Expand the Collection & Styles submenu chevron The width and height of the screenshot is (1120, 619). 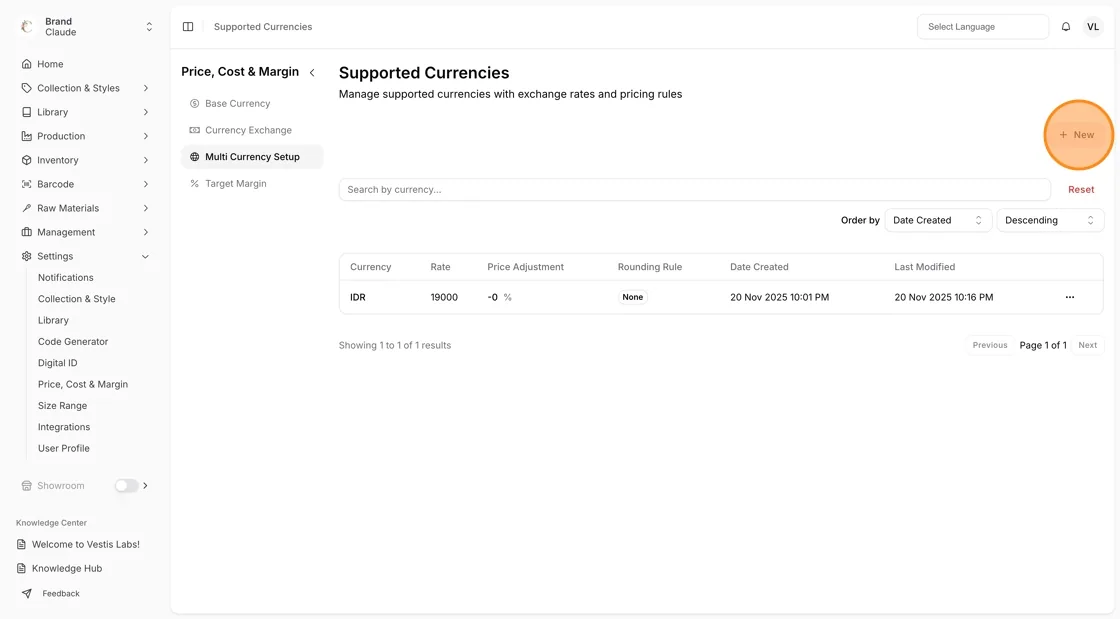146,88
